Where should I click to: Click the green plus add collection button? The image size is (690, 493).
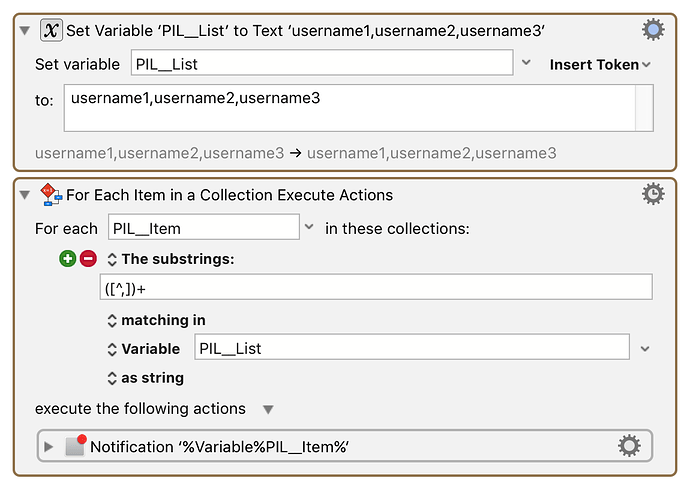(68, 259)
